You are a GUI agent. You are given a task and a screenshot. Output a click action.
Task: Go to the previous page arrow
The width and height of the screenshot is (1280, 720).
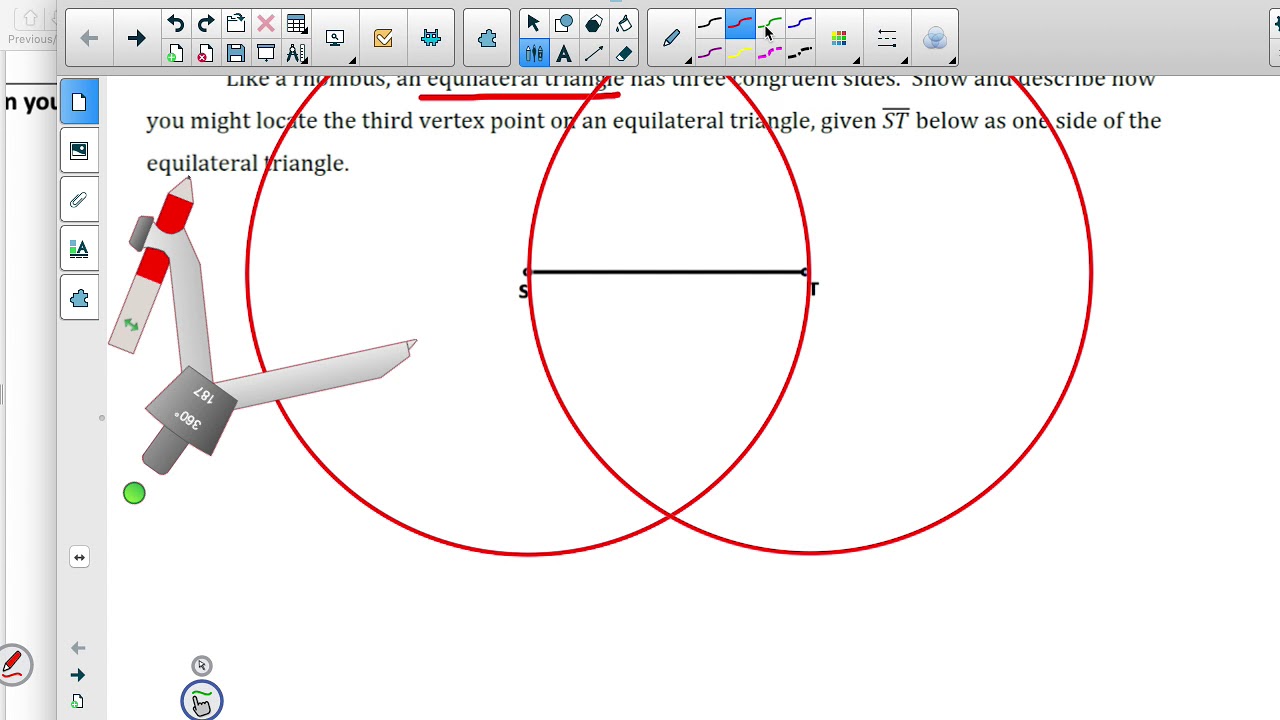click(x=89, y=38)
